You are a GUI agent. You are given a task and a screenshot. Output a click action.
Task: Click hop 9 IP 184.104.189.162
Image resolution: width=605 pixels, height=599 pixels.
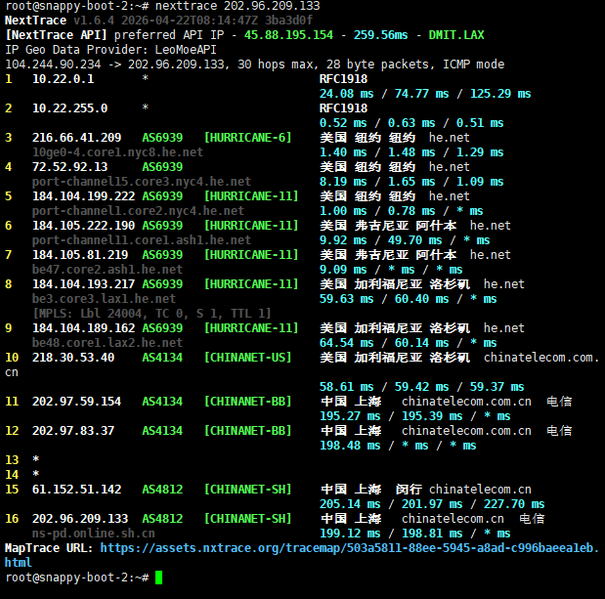click(x=83, y=328)
